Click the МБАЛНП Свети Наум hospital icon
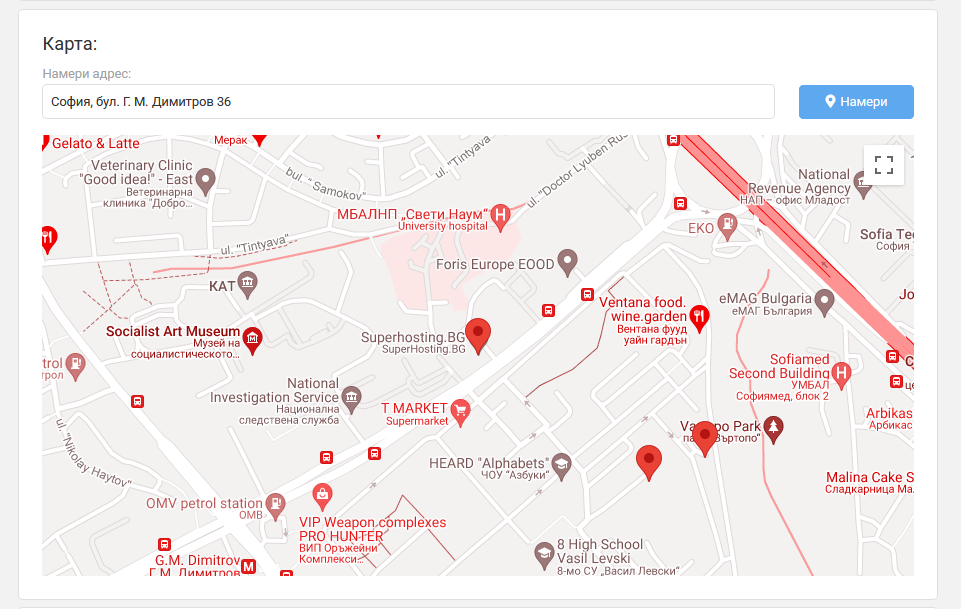 (x=501, y=218)
